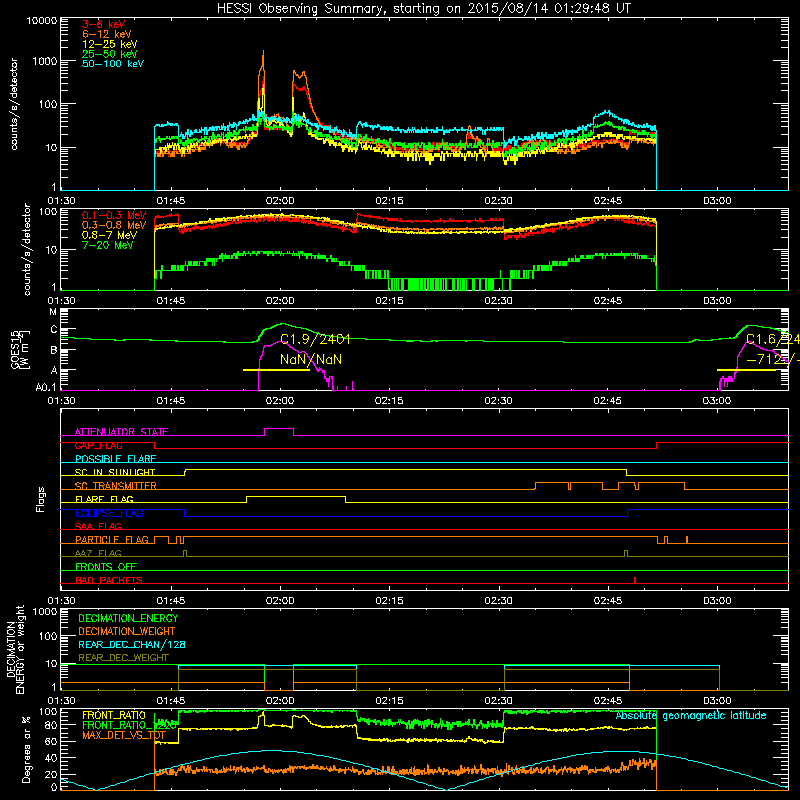The image size is (800, 800).
Task: Click the REAR_DEC_WEIGHT legend label
Action: coord(123,658)
